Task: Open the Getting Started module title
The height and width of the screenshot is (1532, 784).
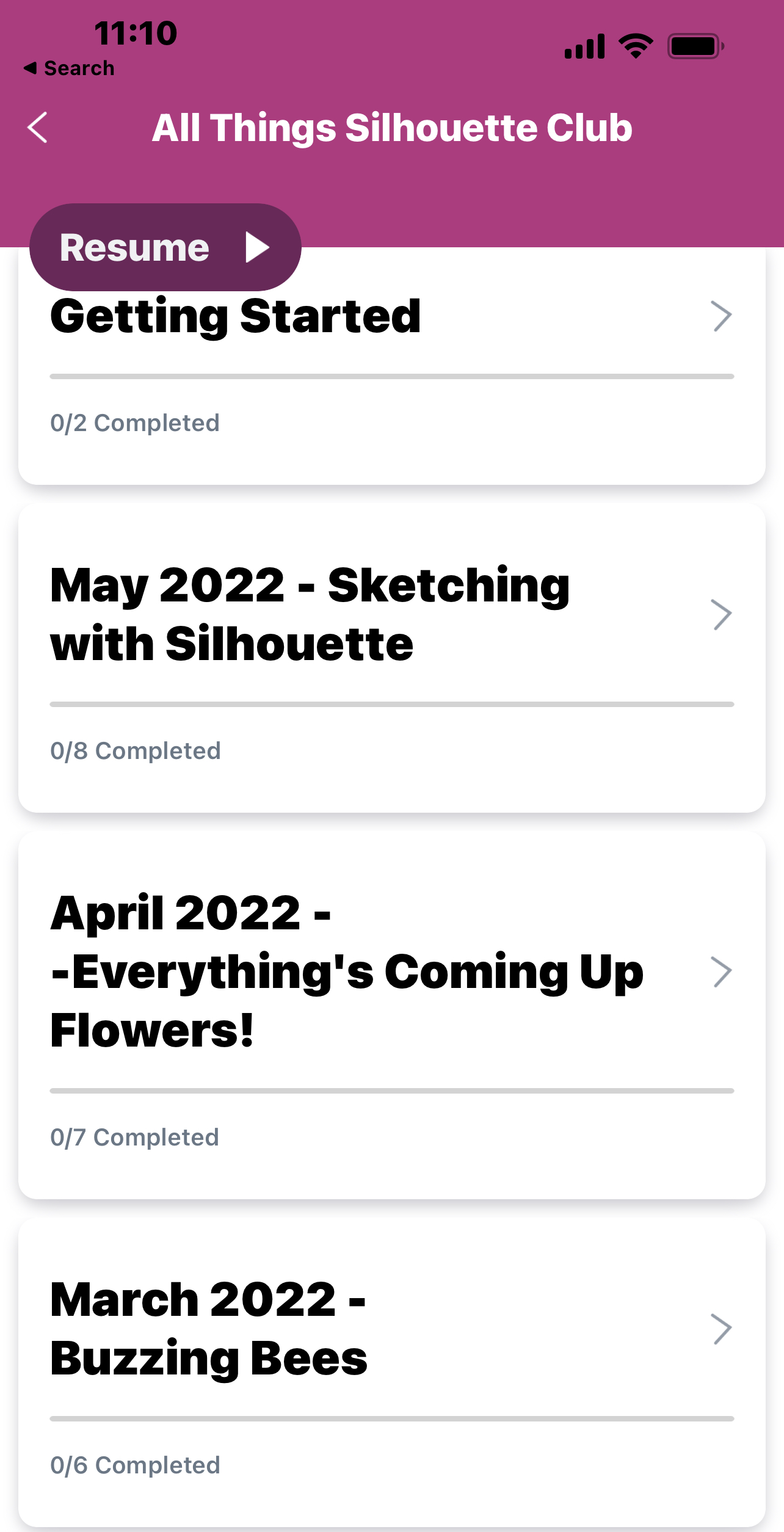Action: 236,316
